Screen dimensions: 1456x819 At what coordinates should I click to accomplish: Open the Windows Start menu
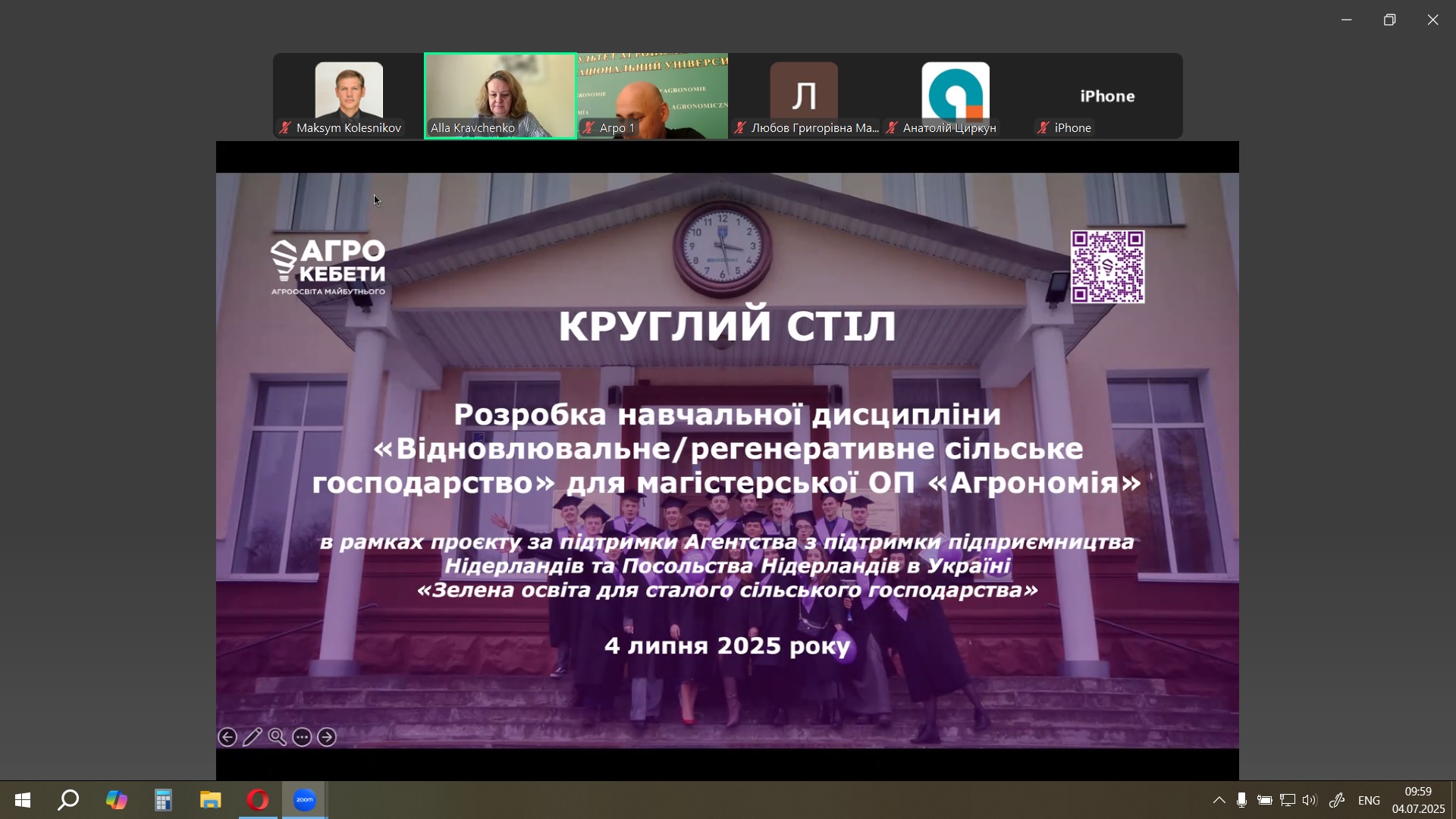[x=22, y=800]
